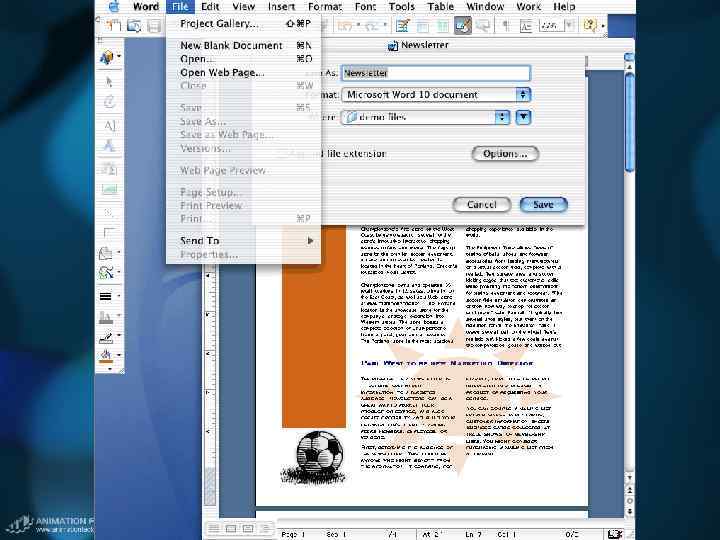720x540 pixels.
Task: Open the Window menu
Action: [x=485, y=6]
